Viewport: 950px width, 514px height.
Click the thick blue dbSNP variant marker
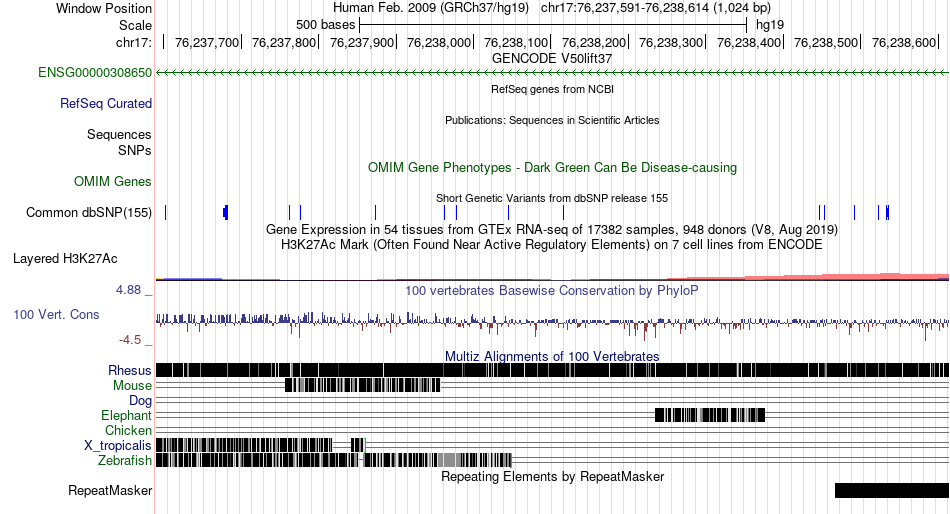(225, 213)
